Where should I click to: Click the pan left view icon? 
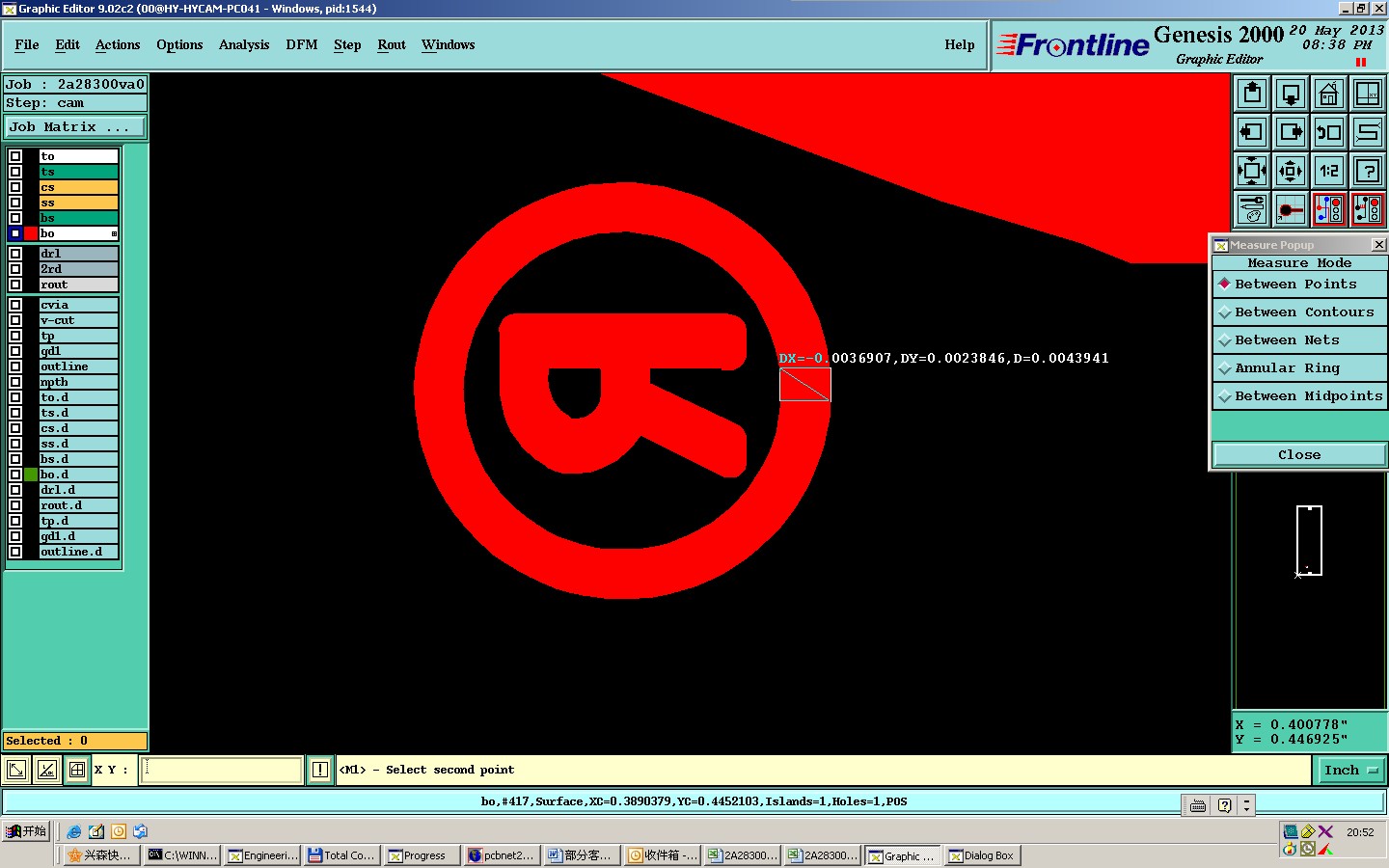[1252, 132]
